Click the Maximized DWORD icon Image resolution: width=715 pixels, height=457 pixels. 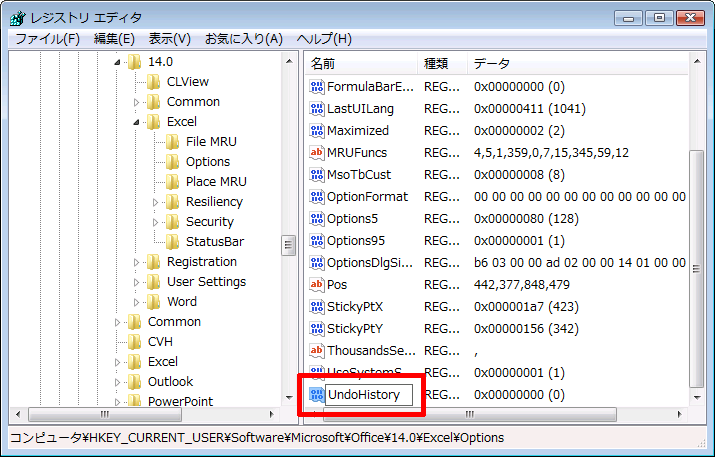(x=316, y=130)
